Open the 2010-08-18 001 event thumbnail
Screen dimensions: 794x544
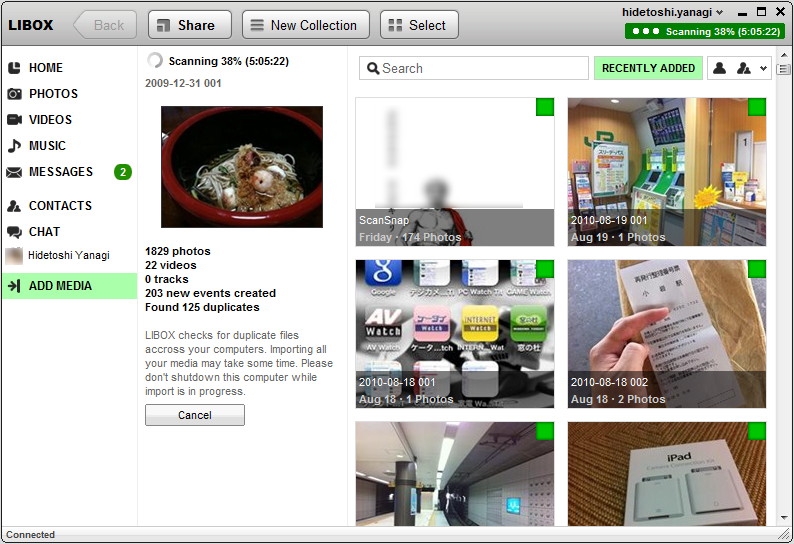(x=455, y=334)
